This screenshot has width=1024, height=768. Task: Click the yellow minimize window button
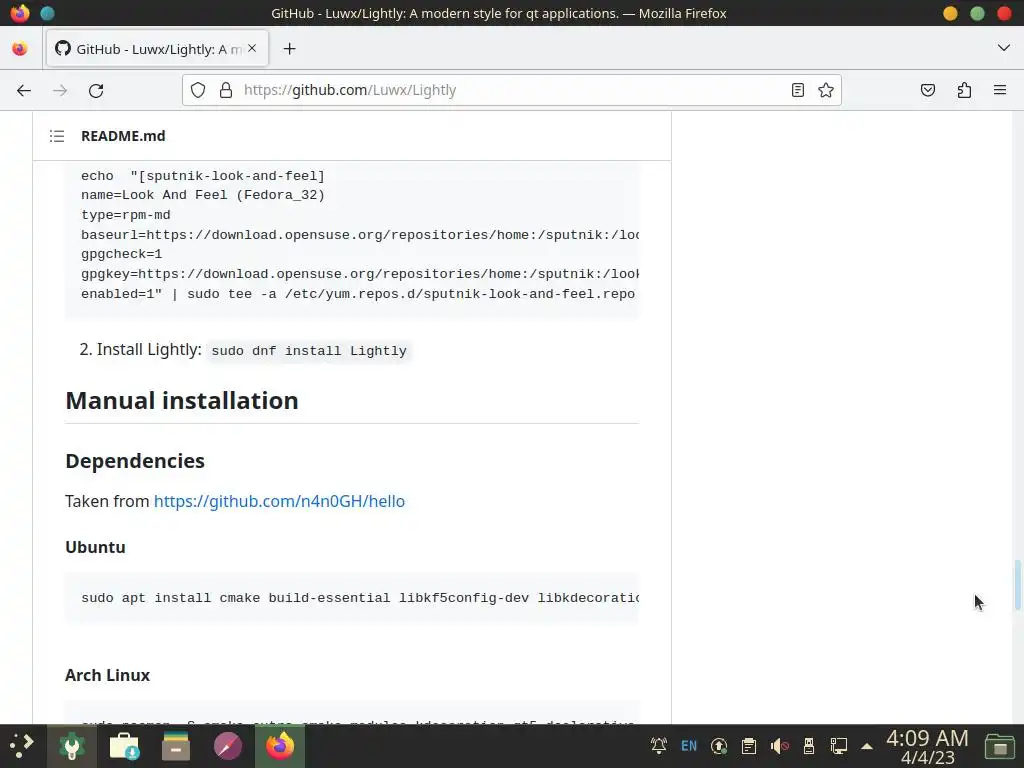point(950,13)
